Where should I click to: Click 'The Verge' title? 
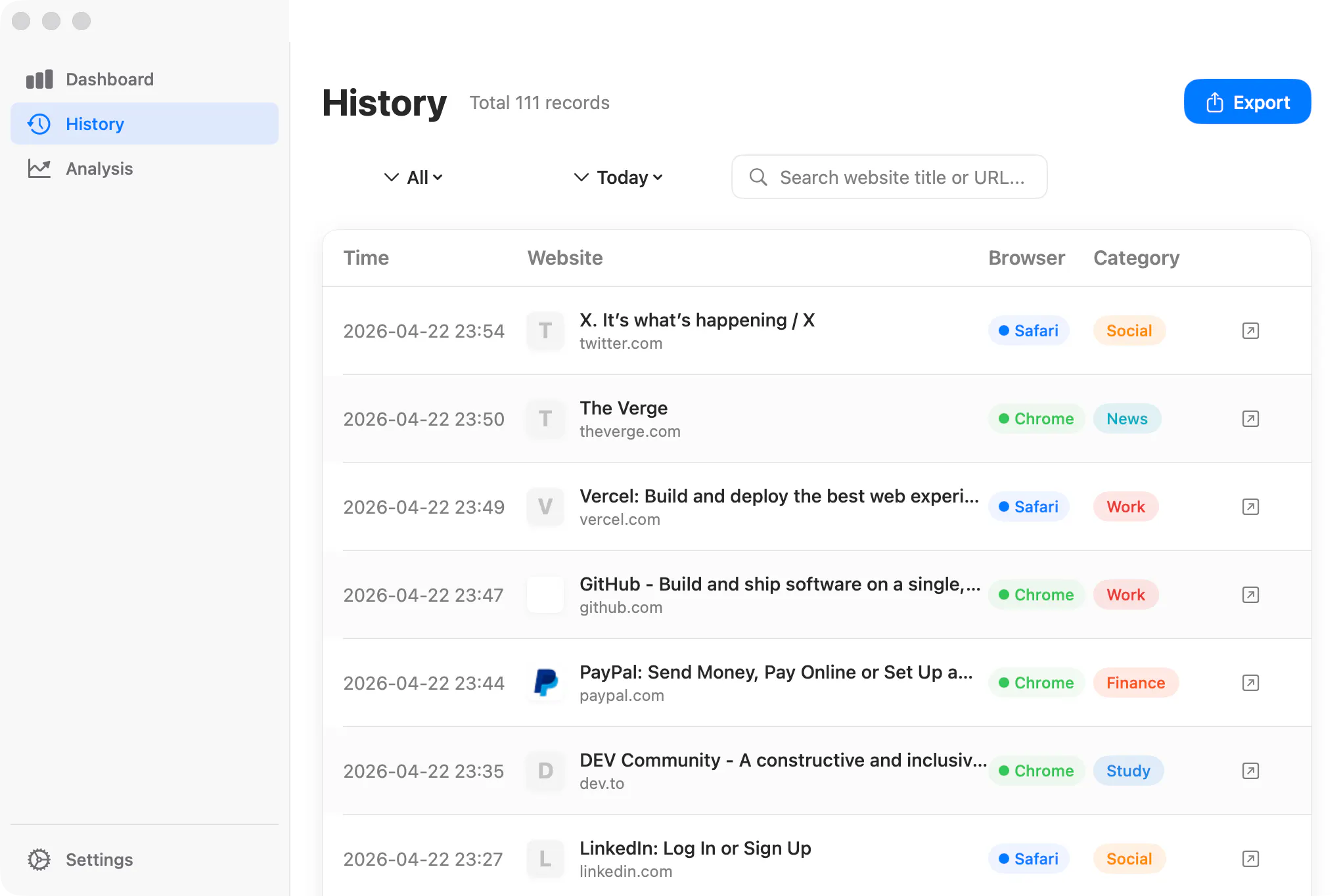tap(624, 409)
